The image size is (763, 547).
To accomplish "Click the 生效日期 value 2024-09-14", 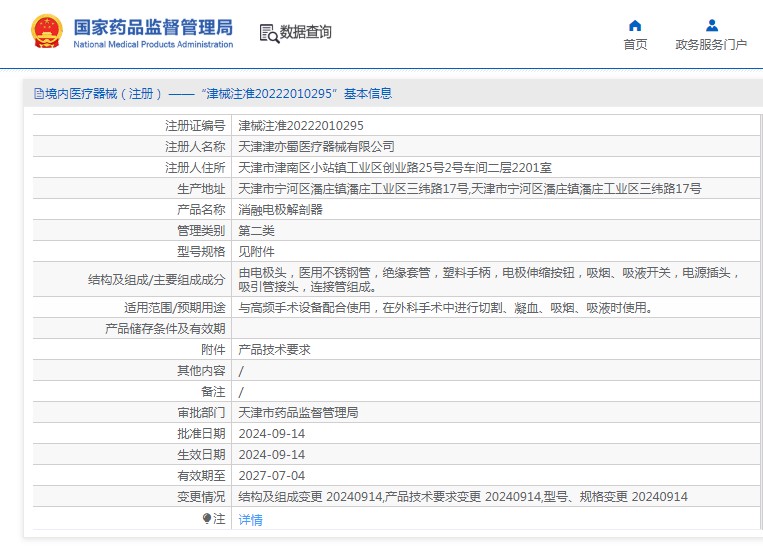I will coord(272,455).
